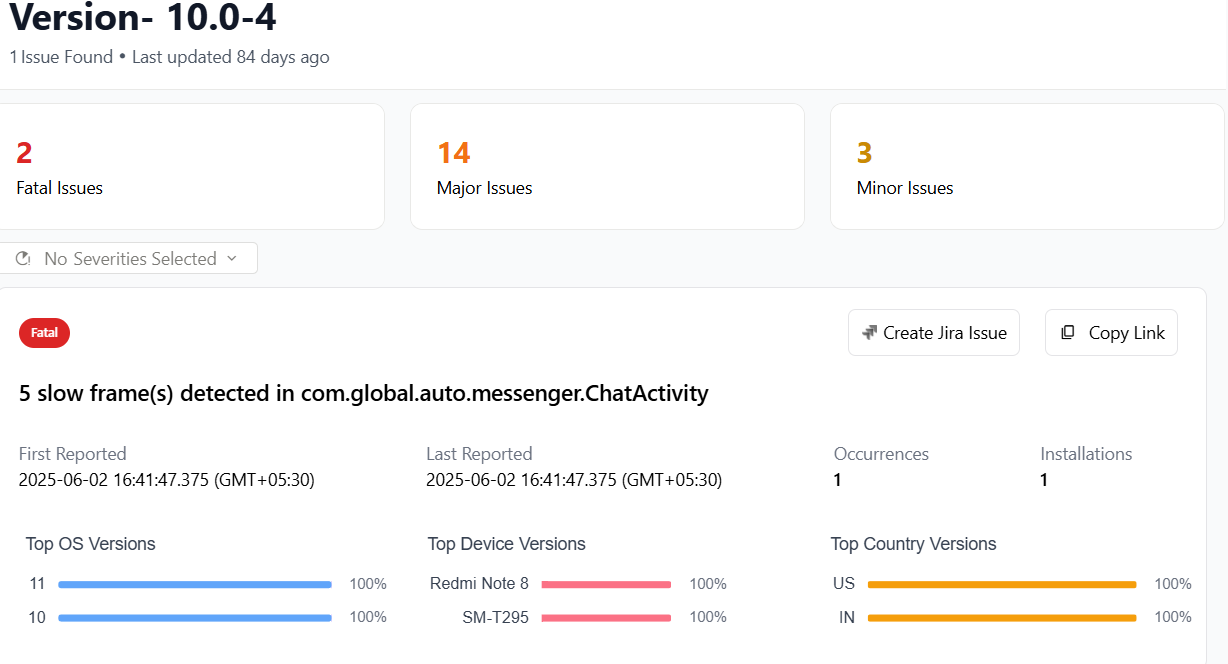Click the Jira icon on Create Jira Issue

871,332
